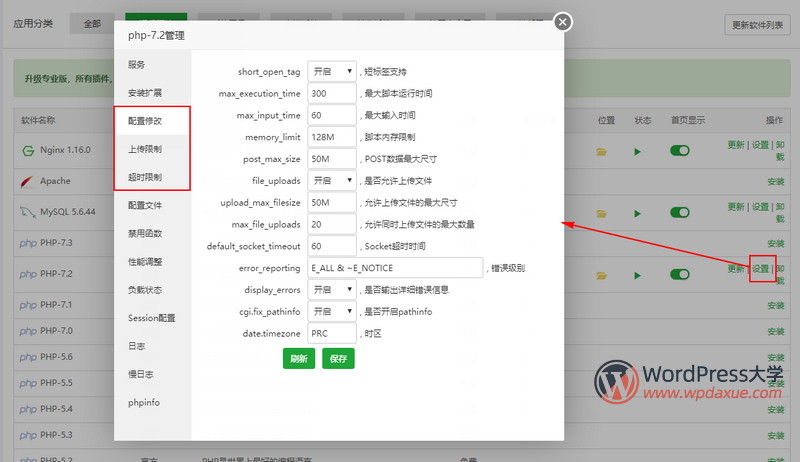800x462 pixels.
Task: Click the upload_max_filesize input field
Action: click(x=332, y=202)
